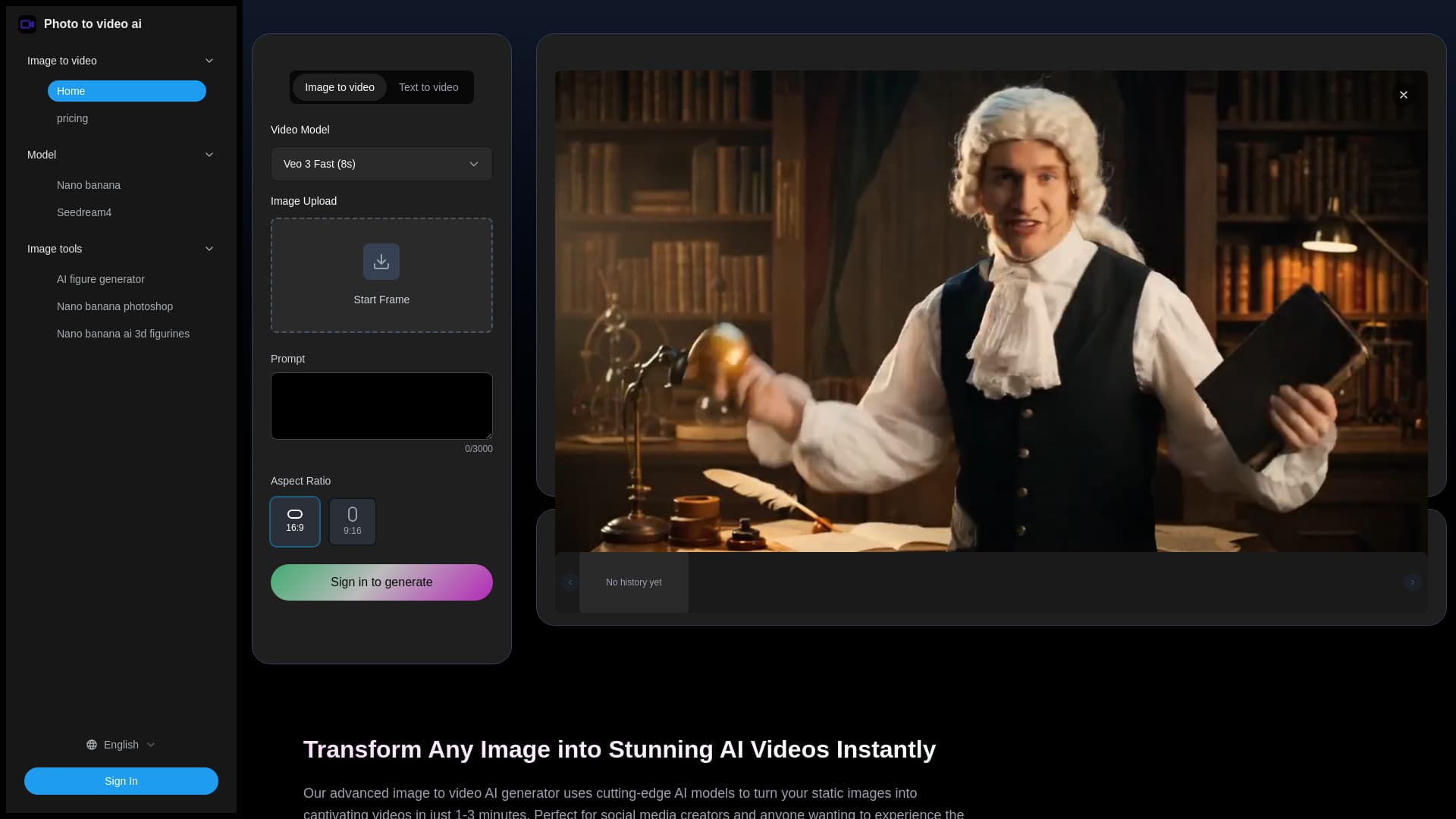Click the Photo to video ai logo icon

coord(28,24)
